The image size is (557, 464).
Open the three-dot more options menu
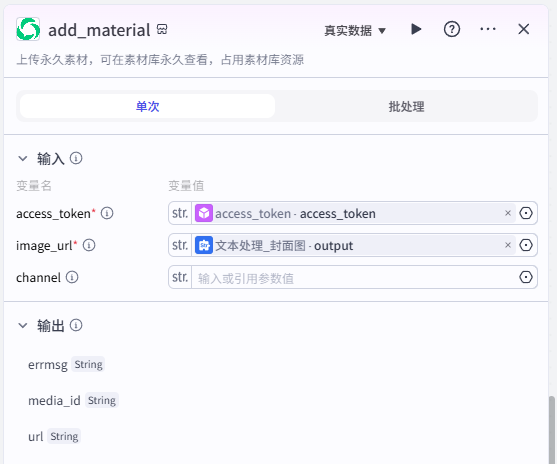tap(488, 29)
